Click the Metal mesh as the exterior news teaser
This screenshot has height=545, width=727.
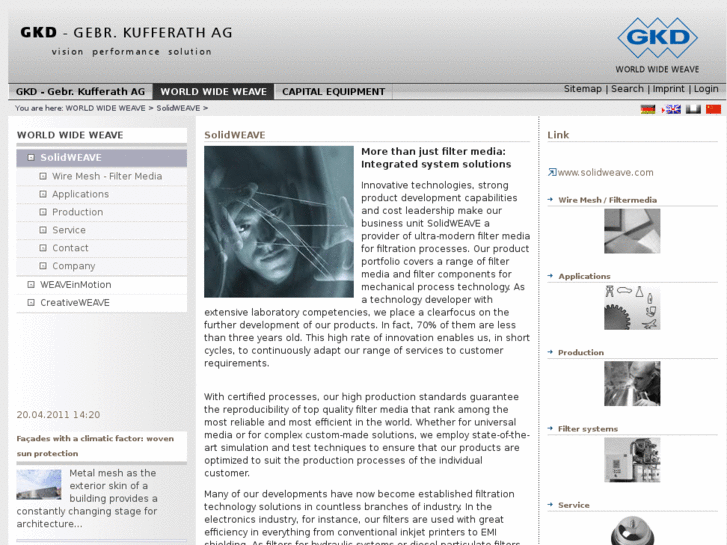tap(87, 499)
